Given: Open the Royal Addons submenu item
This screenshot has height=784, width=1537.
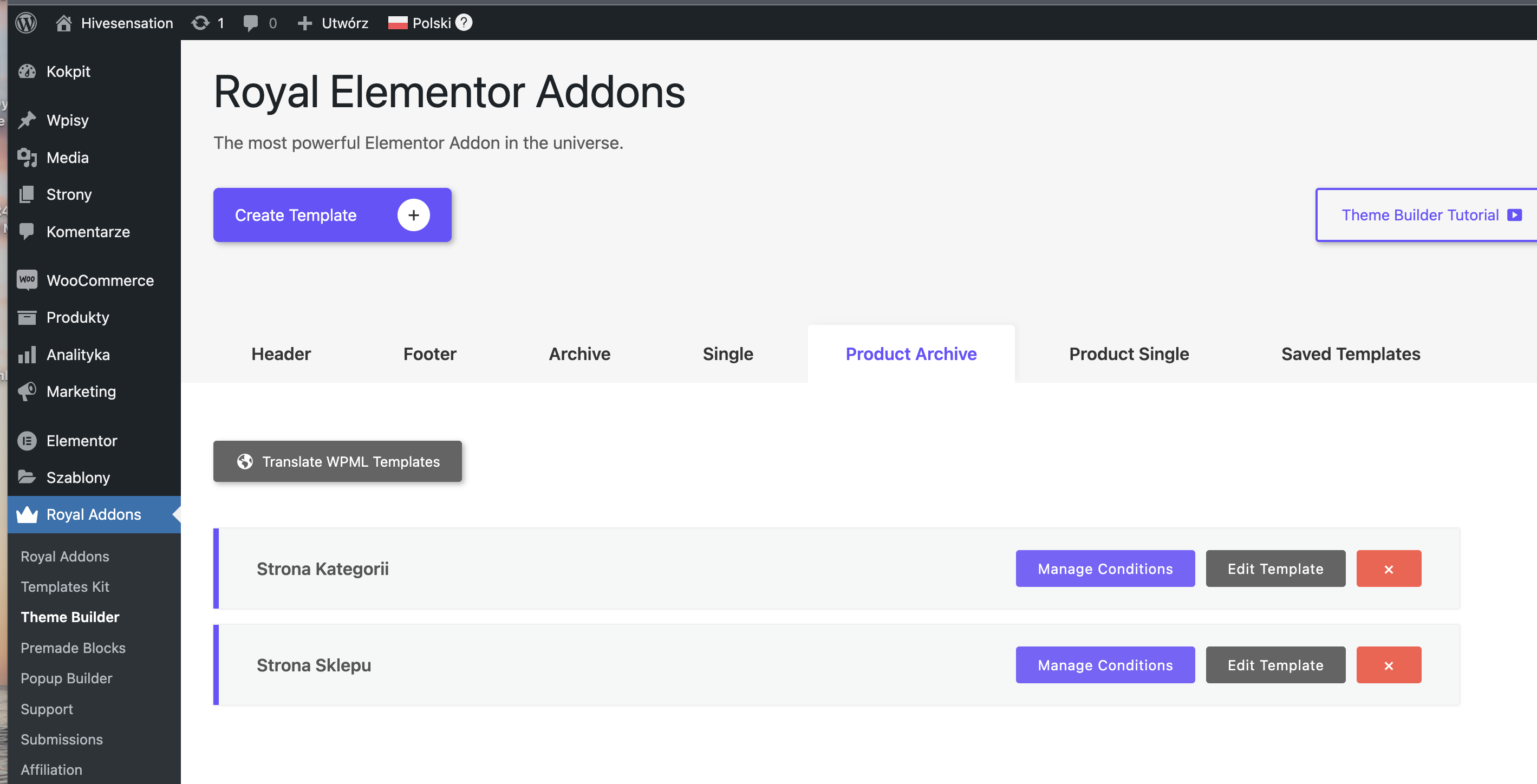Looking at the screenshot, I should tap(65, 557).
